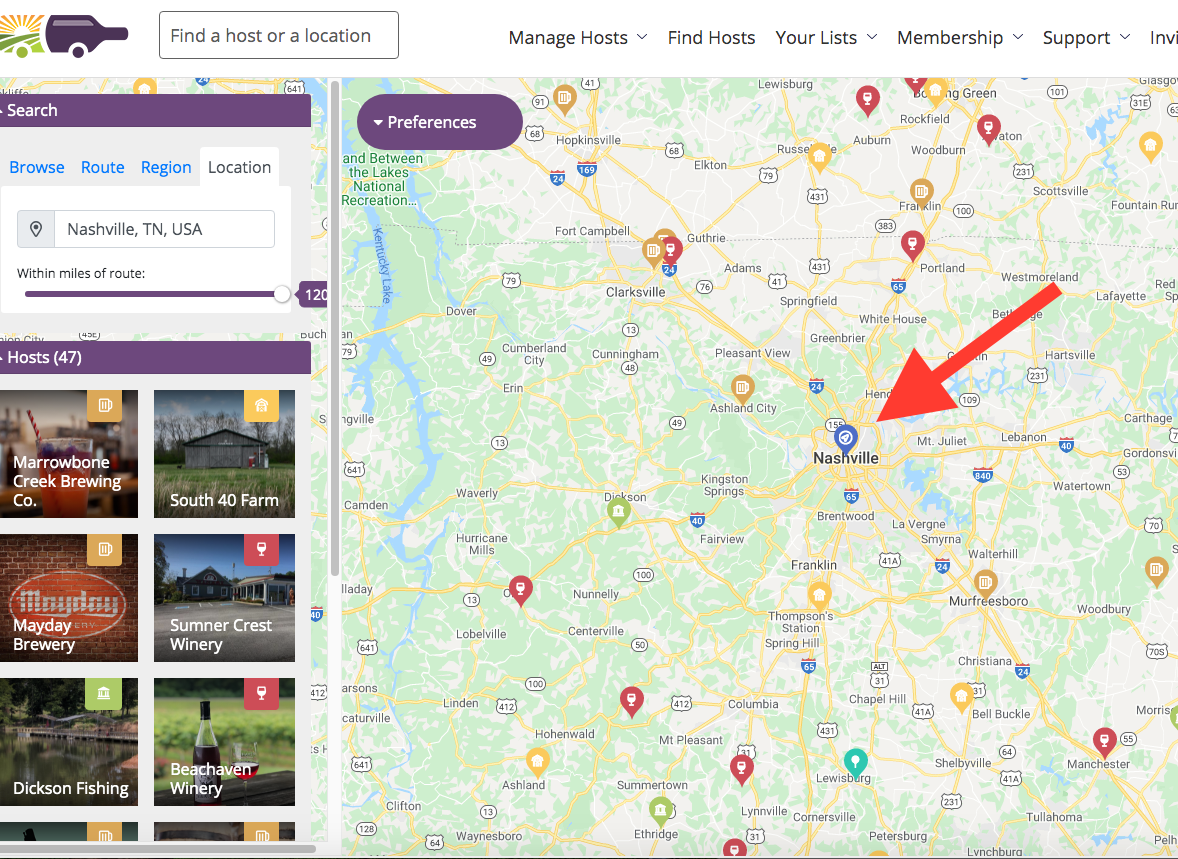Switch to the Route tab
This screenshot has width=1178, height=859.
(x=102, y=168)
